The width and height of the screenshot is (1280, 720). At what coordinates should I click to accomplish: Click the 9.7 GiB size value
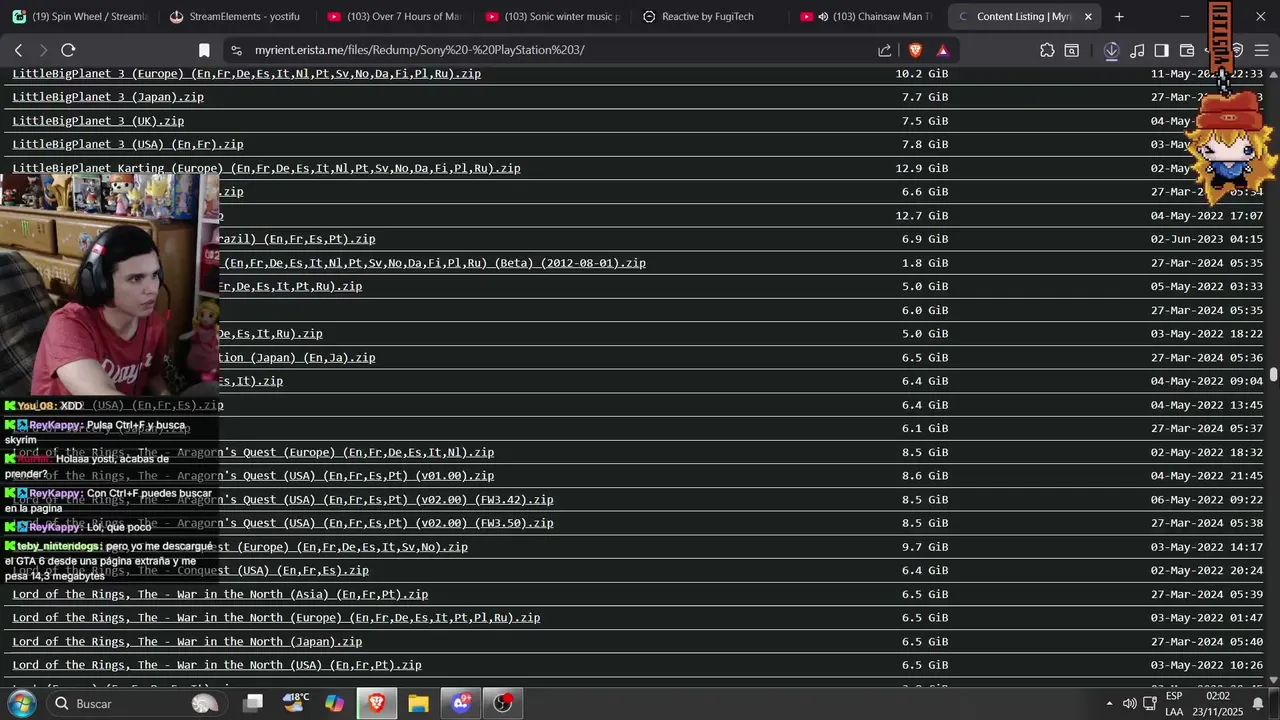(925, 547)
